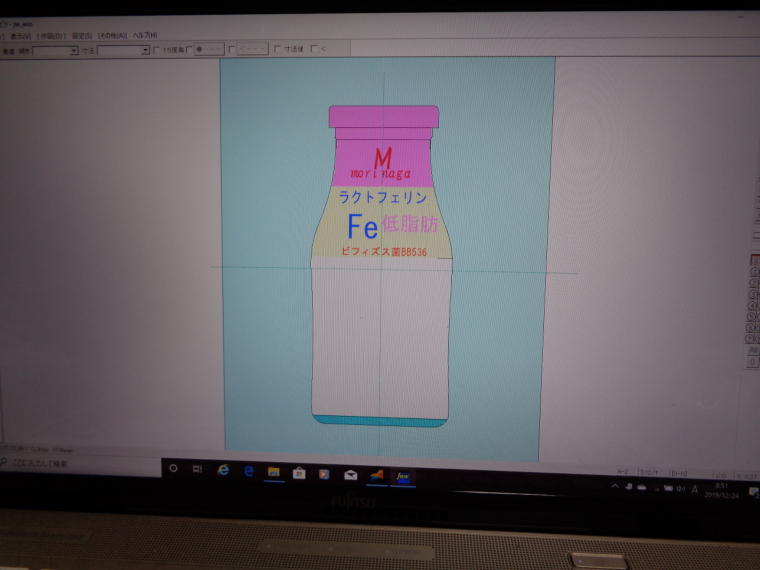The width and height of the screenshot is (760, 570).
Task: Click the A-2 paper size button in status bar
Action: [623, 471]
